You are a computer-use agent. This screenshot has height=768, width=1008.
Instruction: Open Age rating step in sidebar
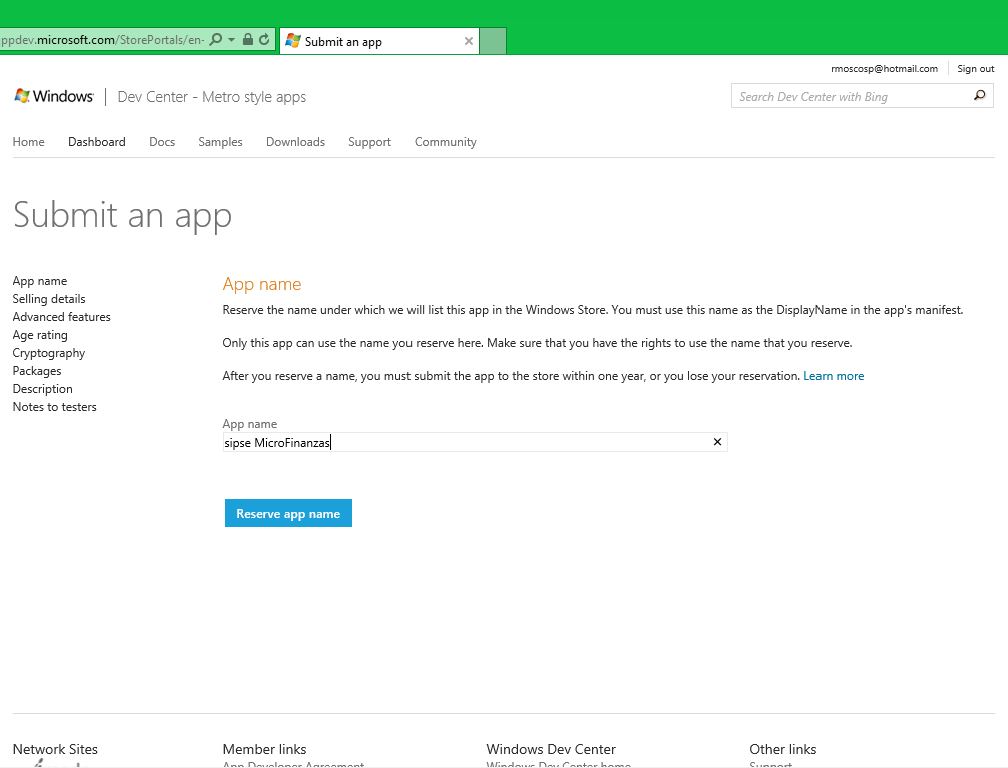pos(40,335)
